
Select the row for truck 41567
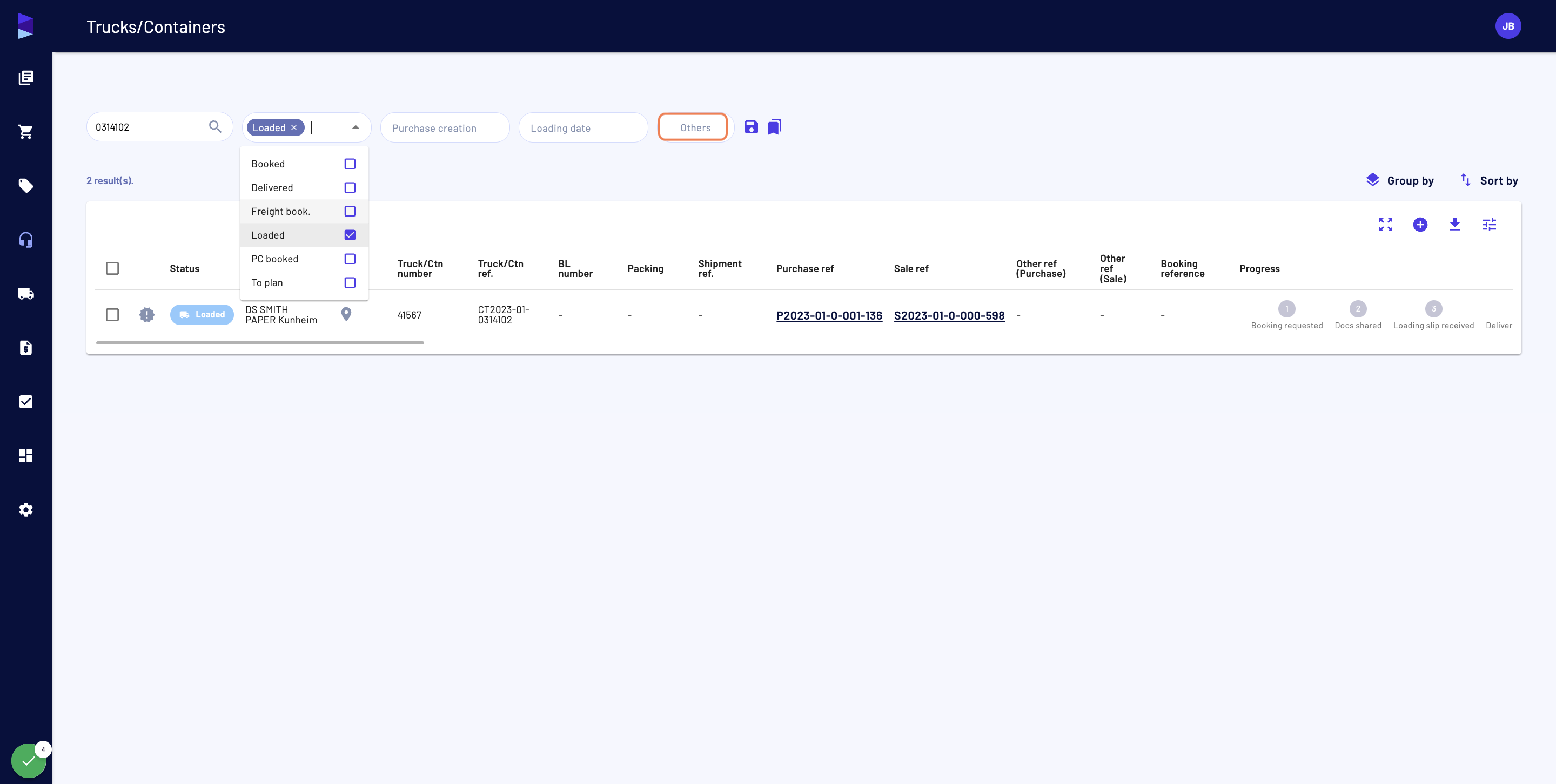tap(112, 314)
